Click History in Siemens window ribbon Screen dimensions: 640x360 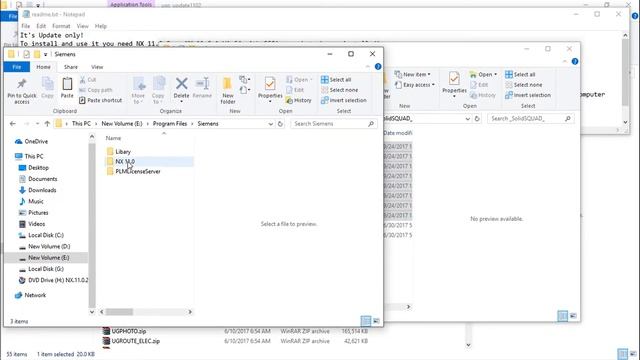pos(299,100)
